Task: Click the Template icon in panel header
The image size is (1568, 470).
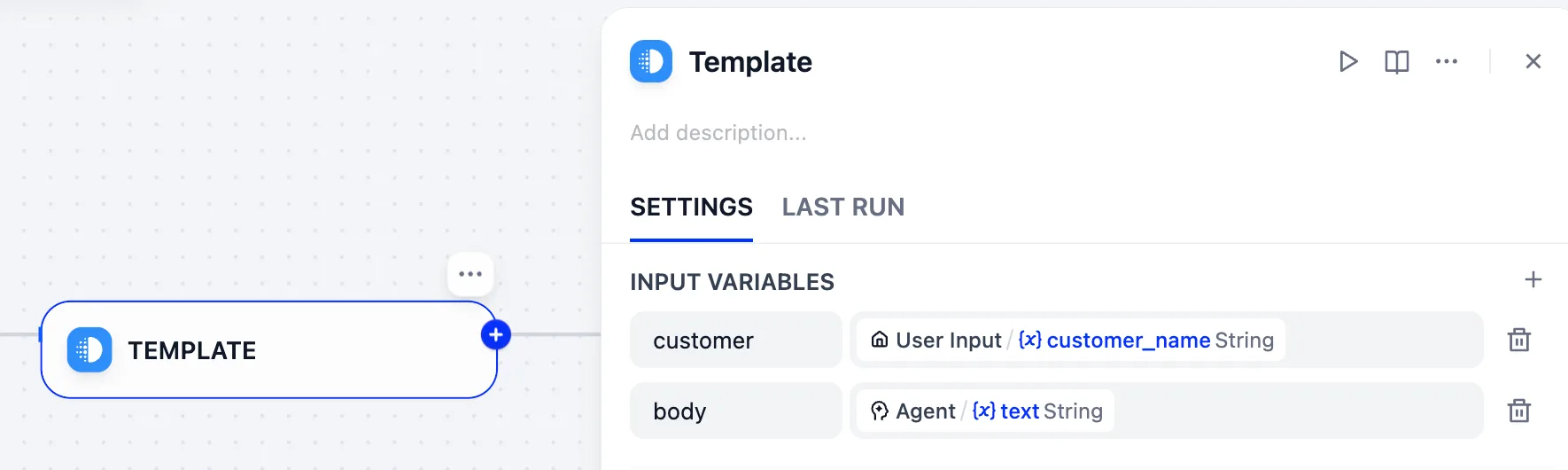Action: [x=651, y=61]
